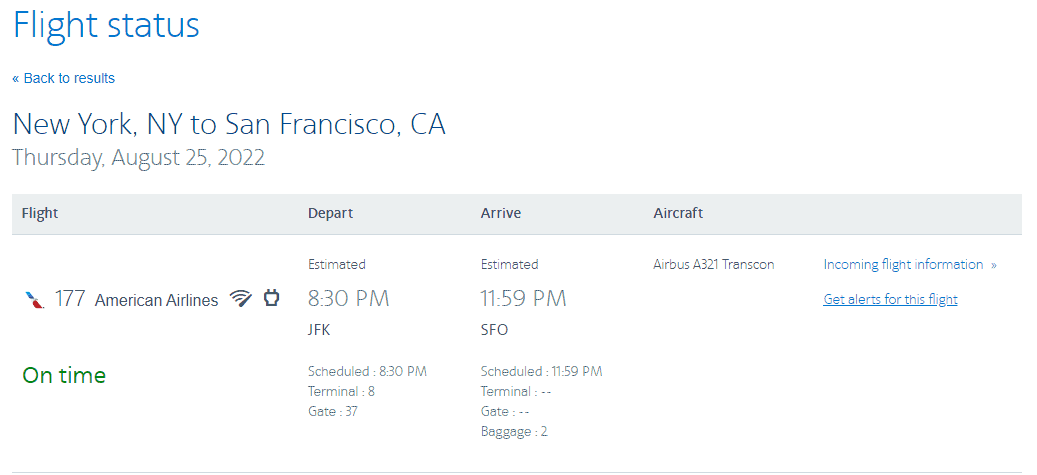
Task: Click the American Airlines logo icon
Action: pos(34,300)
